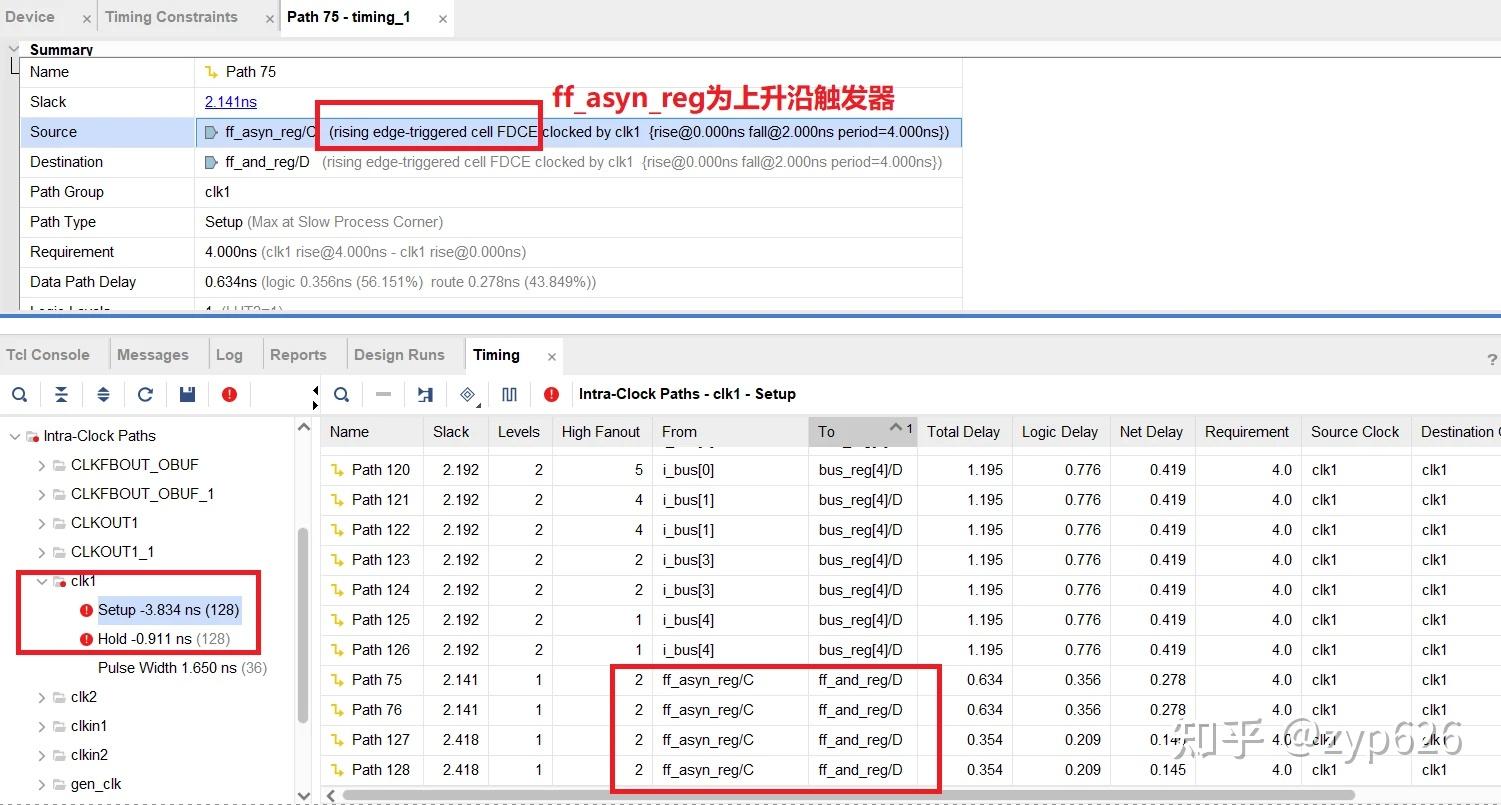Click the path icon next to Path 75 in Summary
The width and height of the screenshot is (1501, 805).
[211, 72]
